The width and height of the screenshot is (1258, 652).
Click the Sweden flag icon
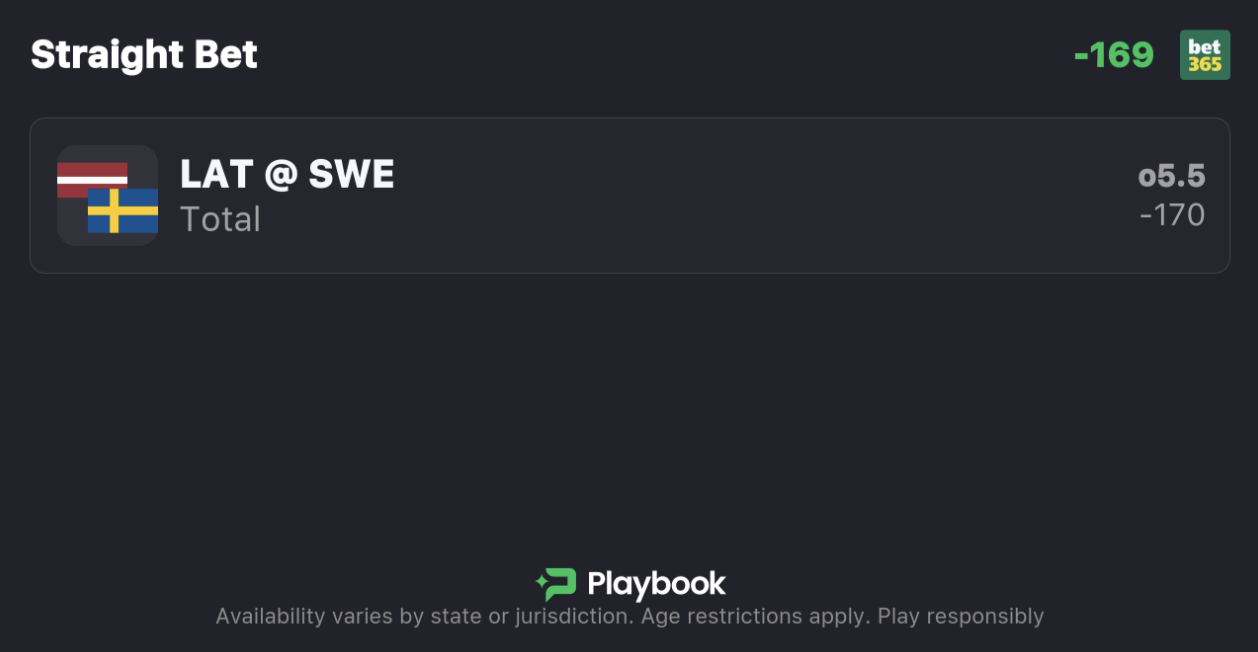click(x=124, y=211)
